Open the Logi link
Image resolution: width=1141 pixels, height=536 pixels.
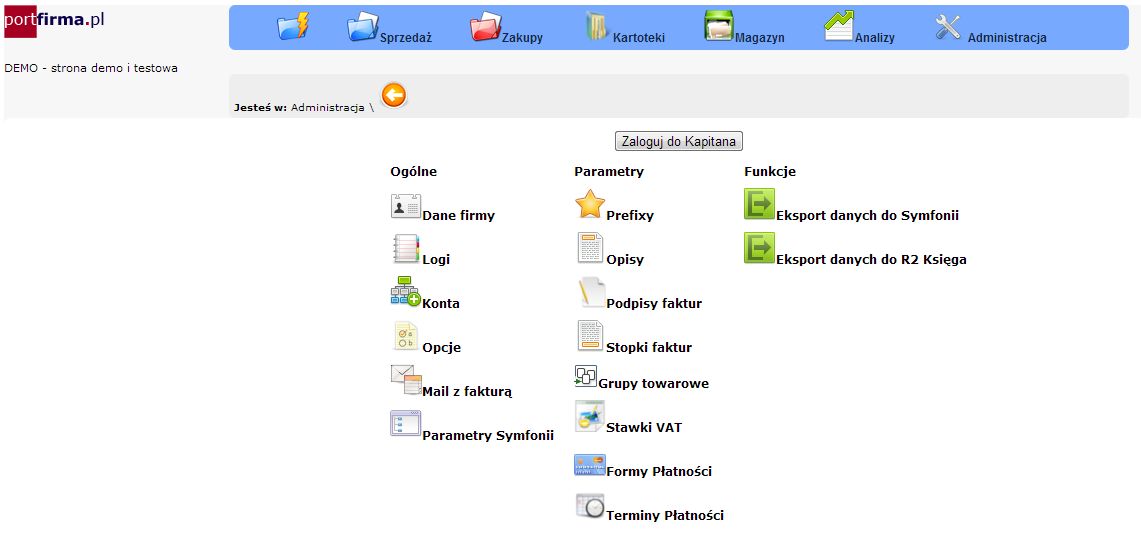pyautogui.click(x=436, y=260)
